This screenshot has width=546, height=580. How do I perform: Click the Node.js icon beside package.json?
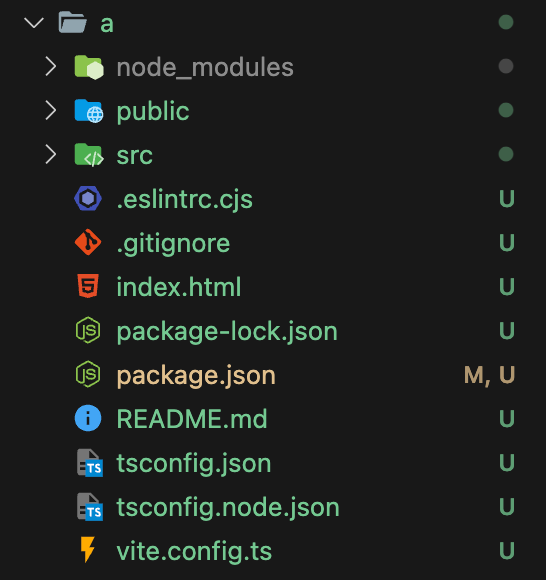pos(88,374)
